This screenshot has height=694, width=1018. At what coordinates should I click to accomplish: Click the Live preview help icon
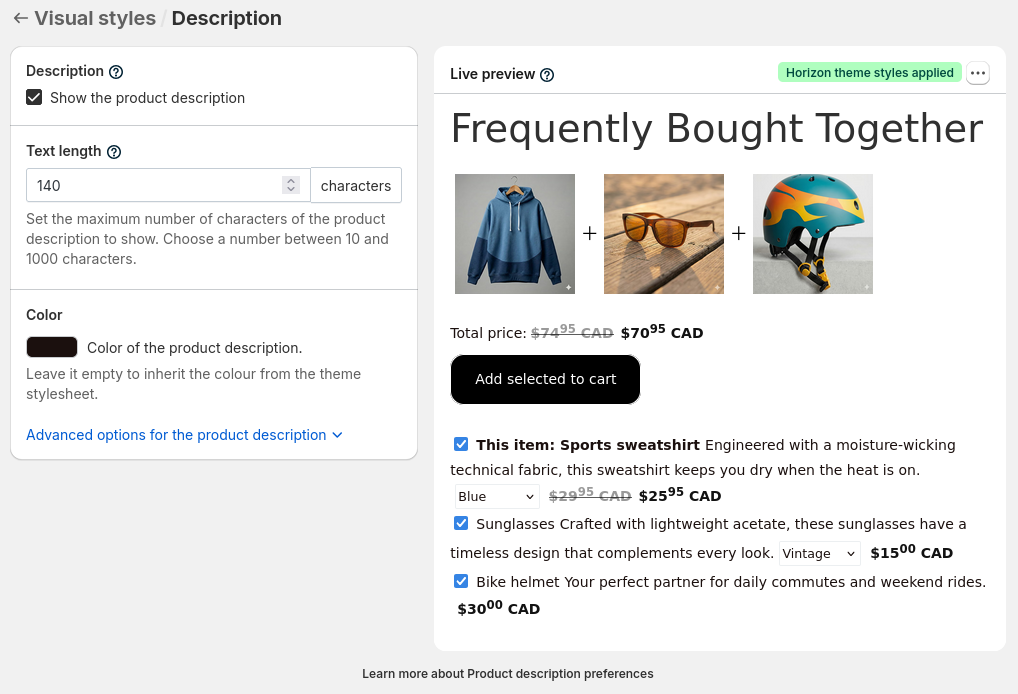click(x=547, y=75)
